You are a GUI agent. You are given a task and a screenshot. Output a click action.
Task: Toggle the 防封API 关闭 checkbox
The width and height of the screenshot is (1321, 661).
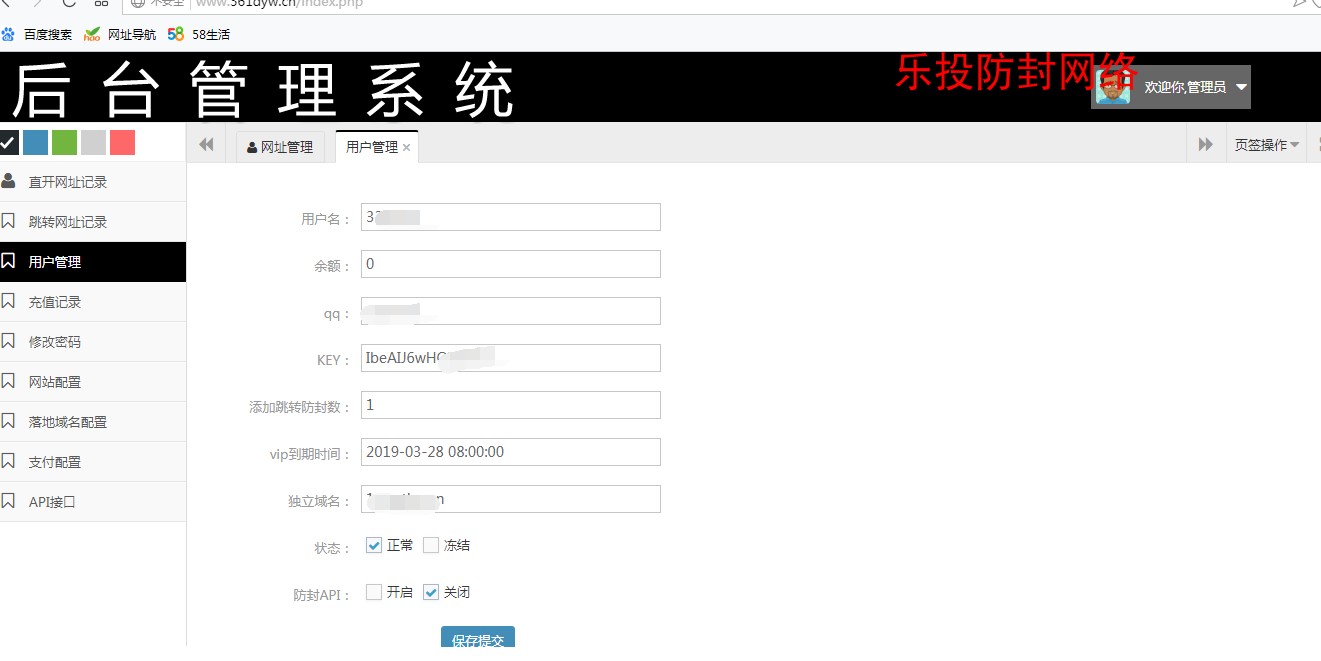(431, 592)
